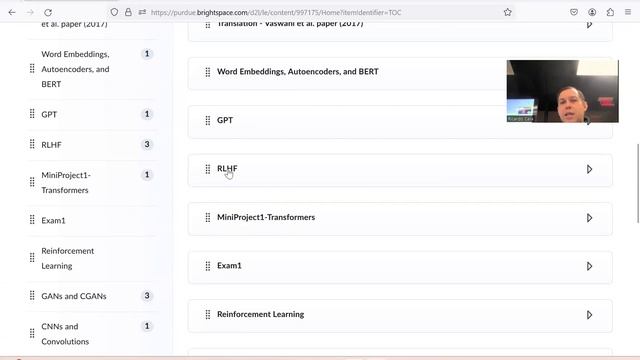The height and width of the screenshot is (360, 640).
Task: Bookmark this page with the star icon
Action: click(x=507, y=12)
